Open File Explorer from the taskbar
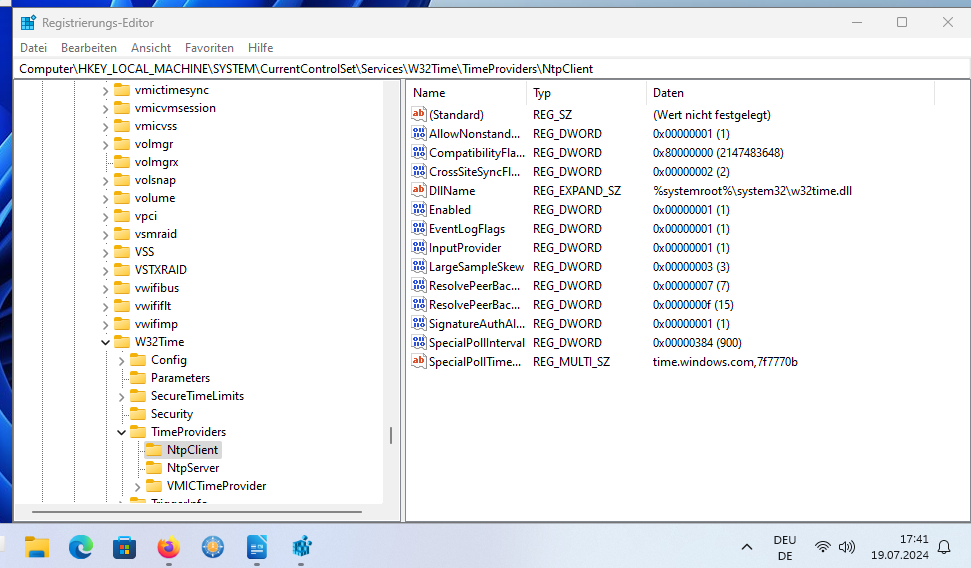This screenshot has height=568, width=971. click(37, 547)
